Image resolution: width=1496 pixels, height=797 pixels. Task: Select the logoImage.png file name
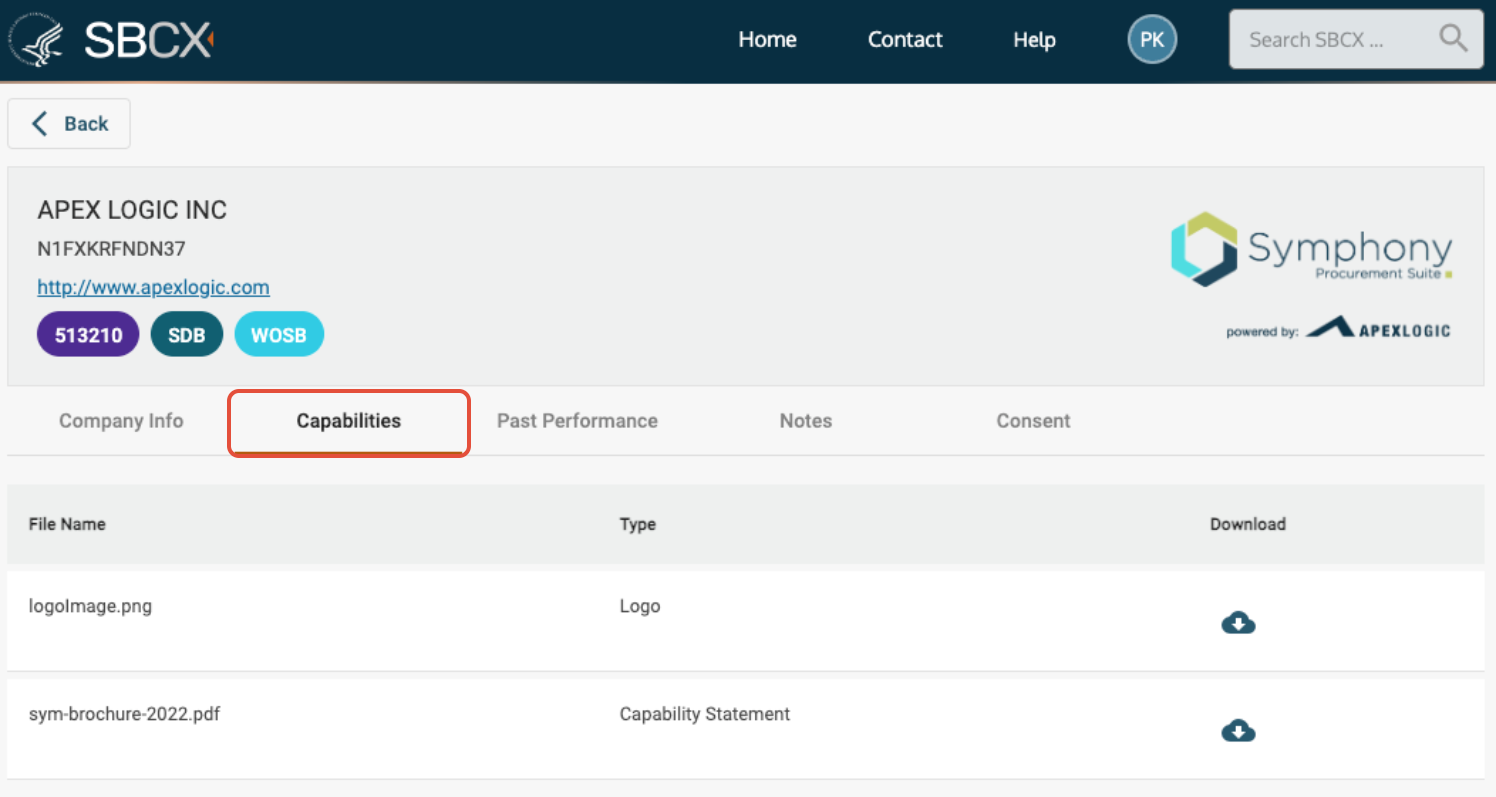pyautogui.click(x=90, y=606)
